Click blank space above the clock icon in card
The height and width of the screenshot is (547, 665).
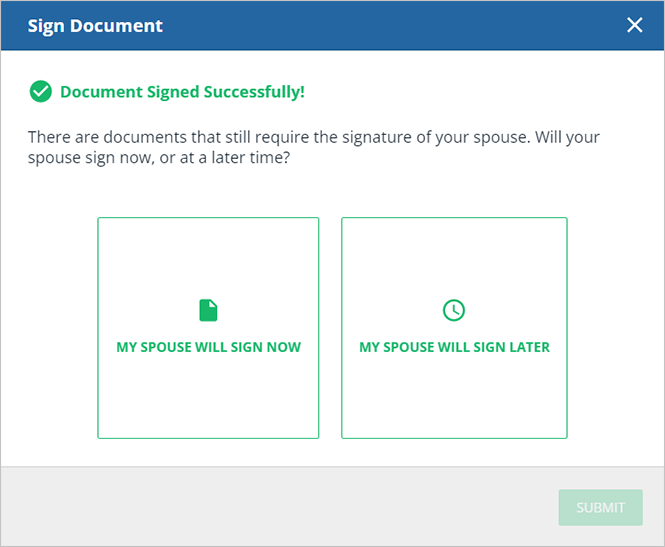[454, 255]
